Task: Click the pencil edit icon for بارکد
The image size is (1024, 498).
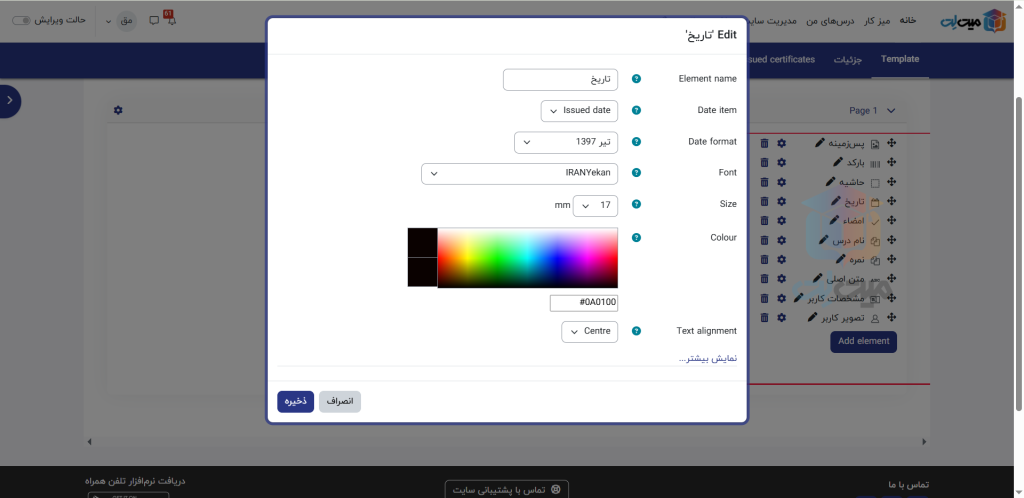Action: [x=838, y=162]
